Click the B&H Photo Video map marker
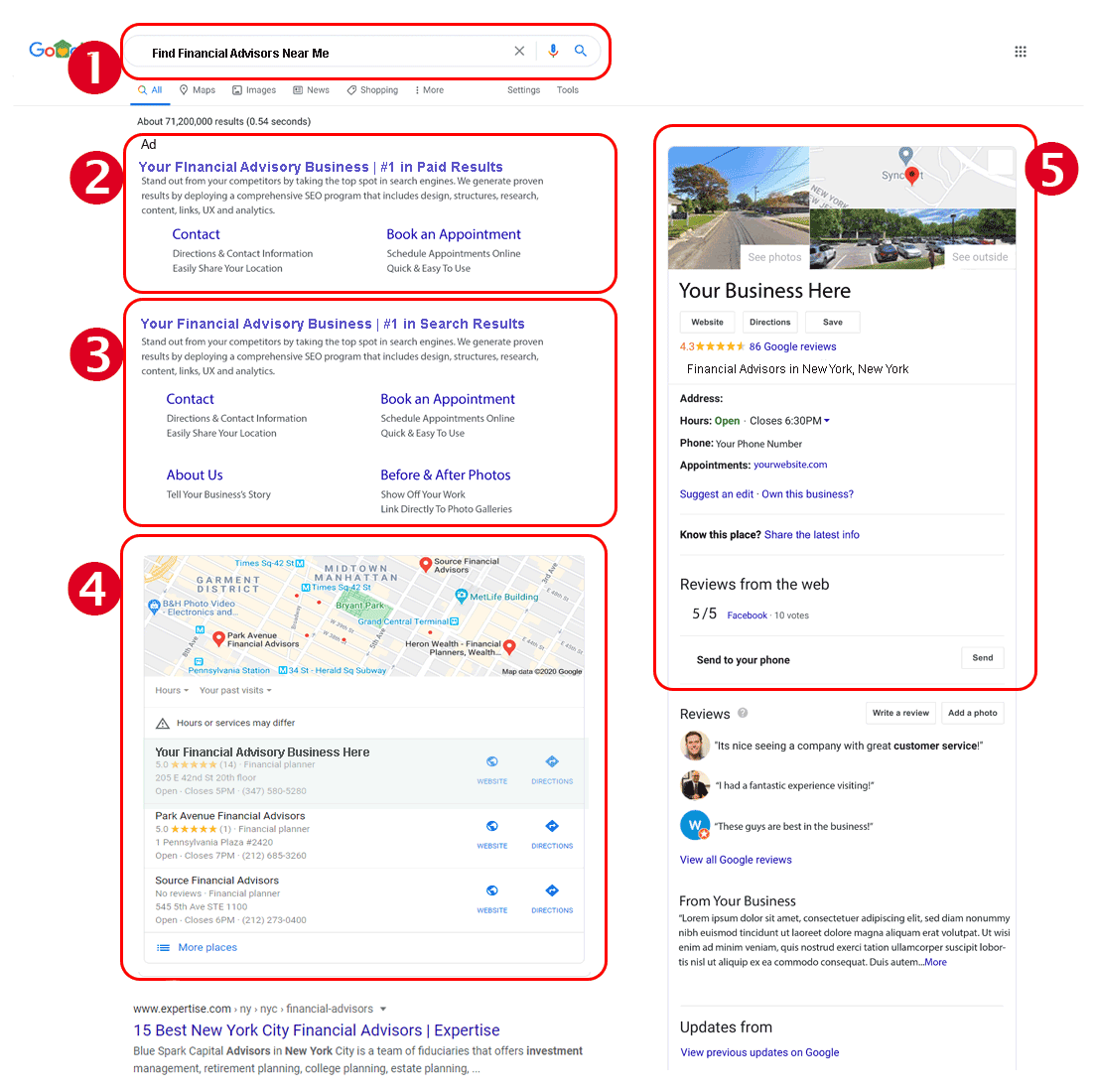This screenshot has width=1096, height=1092. 154,607
